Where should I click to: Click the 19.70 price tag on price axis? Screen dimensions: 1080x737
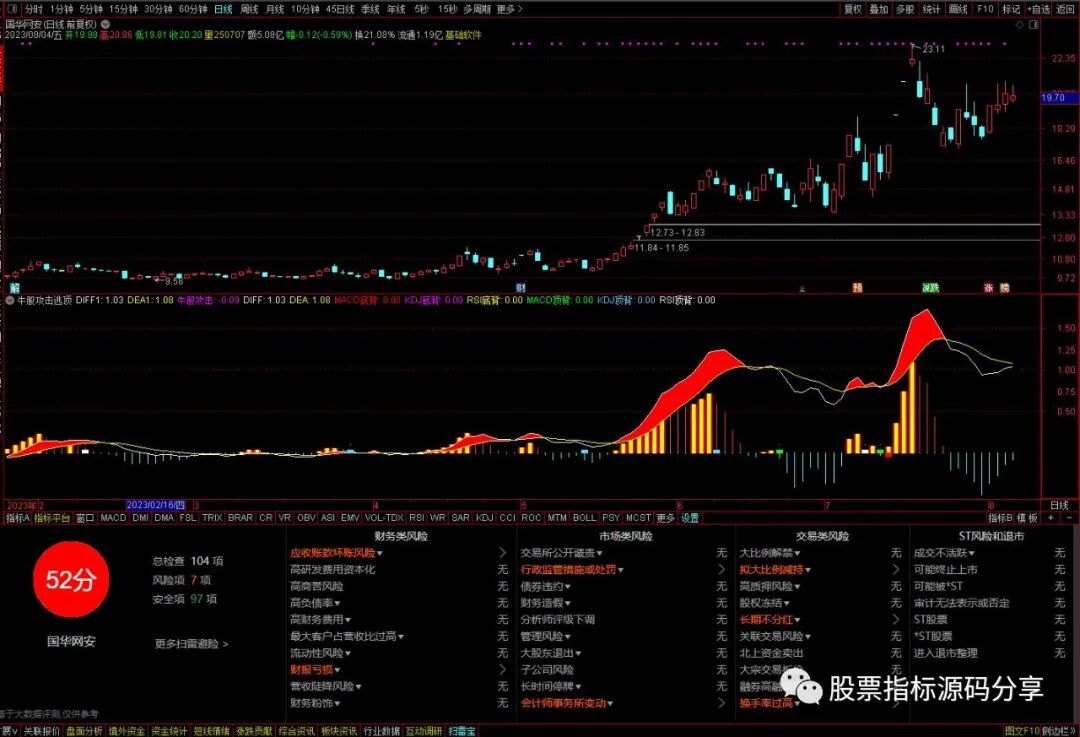(x=1057, y=98)
